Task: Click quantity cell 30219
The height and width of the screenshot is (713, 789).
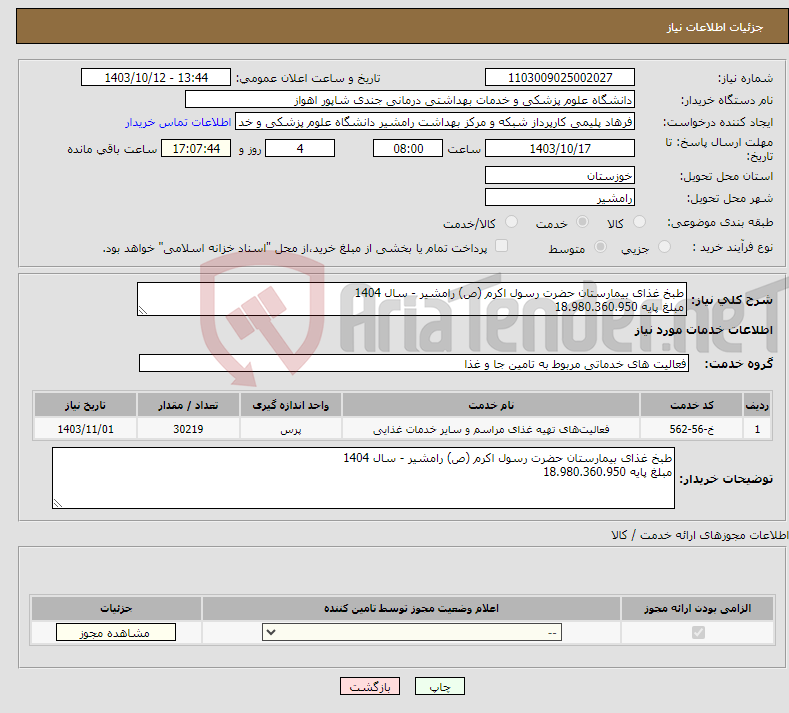Action: [x=188, y=429]
